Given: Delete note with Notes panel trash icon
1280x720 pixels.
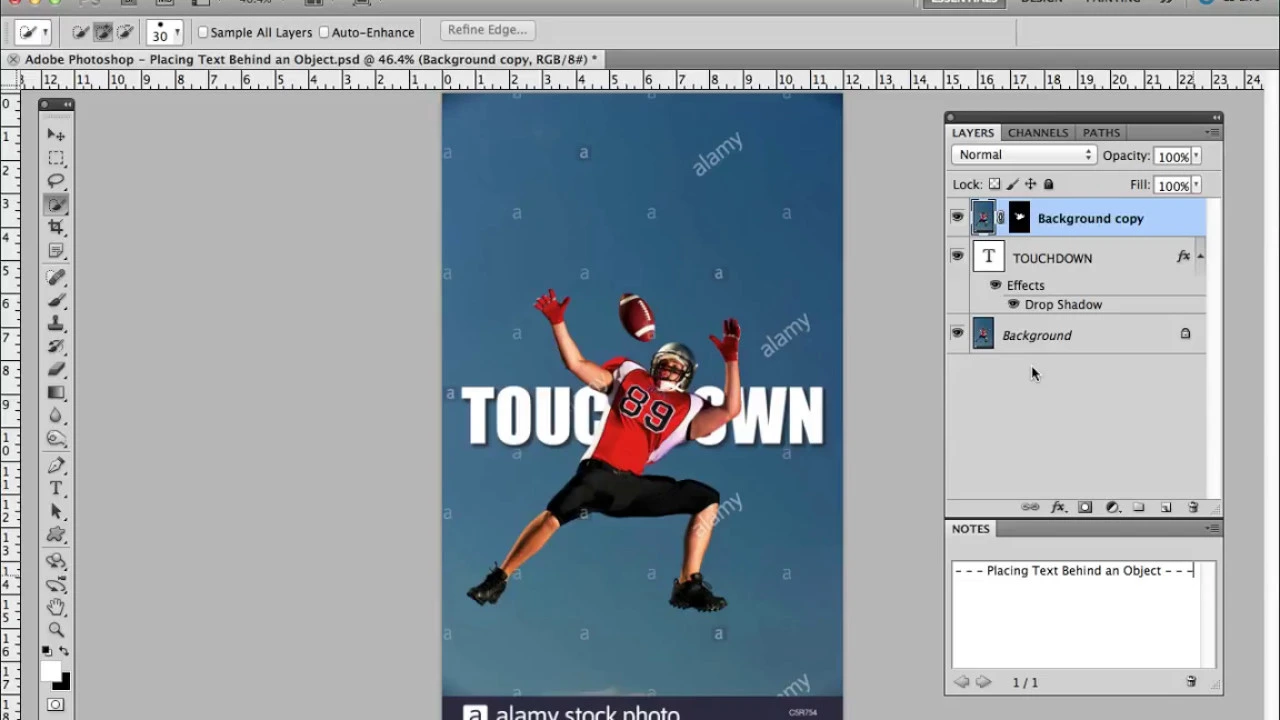Looking at the screenshot, I should click(1191, 682).
